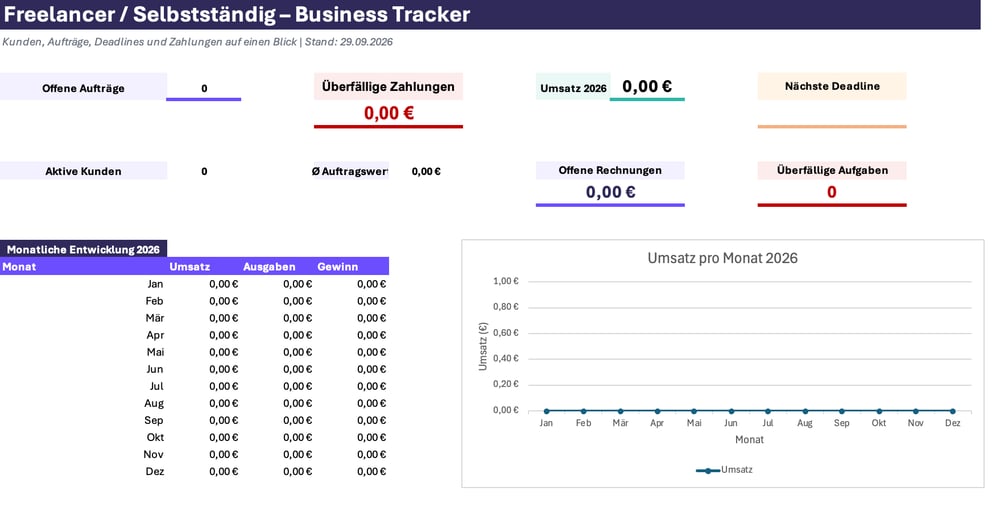This screenshot has height=508, width=1000.
Task: Select the 'Feb' month cell in table
Action: coord(84,301)
